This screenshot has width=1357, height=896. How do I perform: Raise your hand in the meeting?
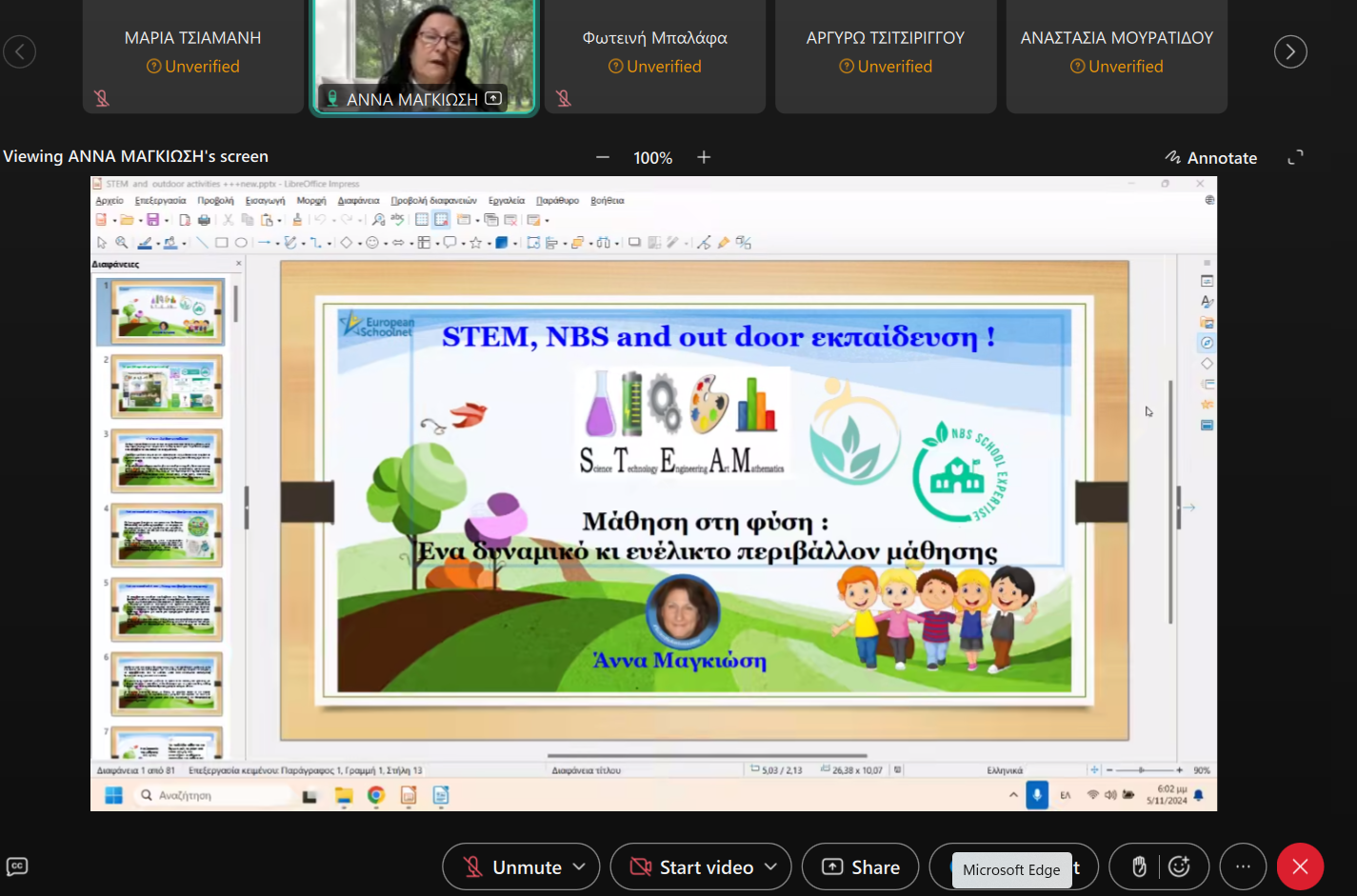(1139, 866)
